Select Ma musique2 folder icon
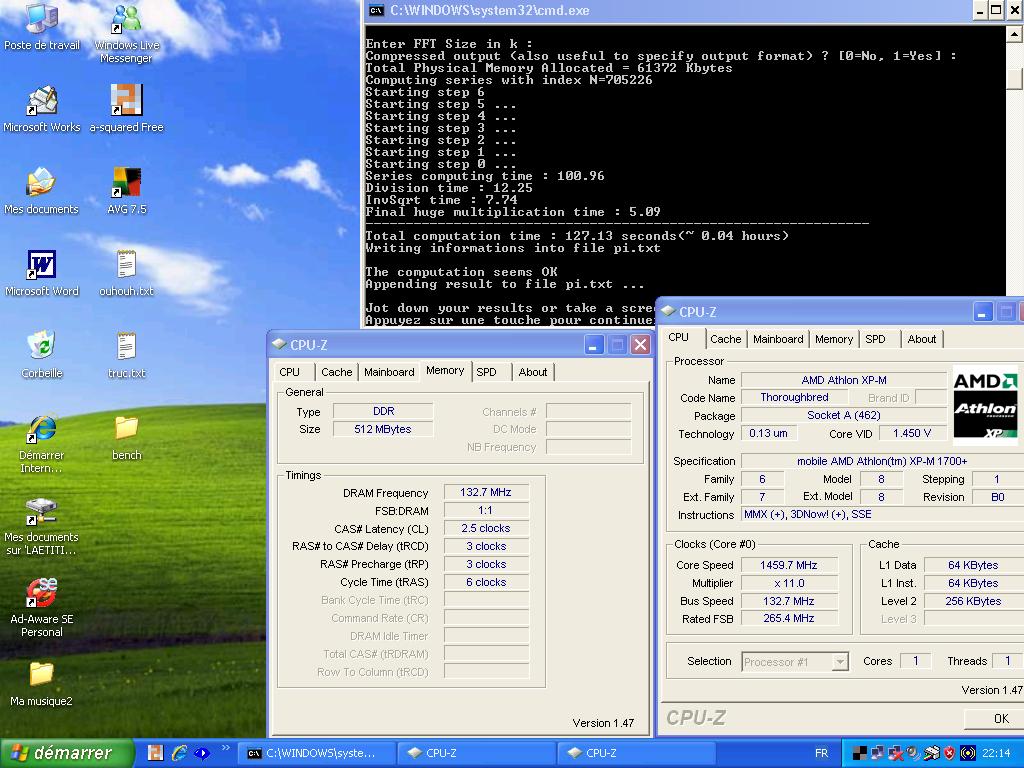Screen dimensions: 1024x768 [x=41, y=683]
